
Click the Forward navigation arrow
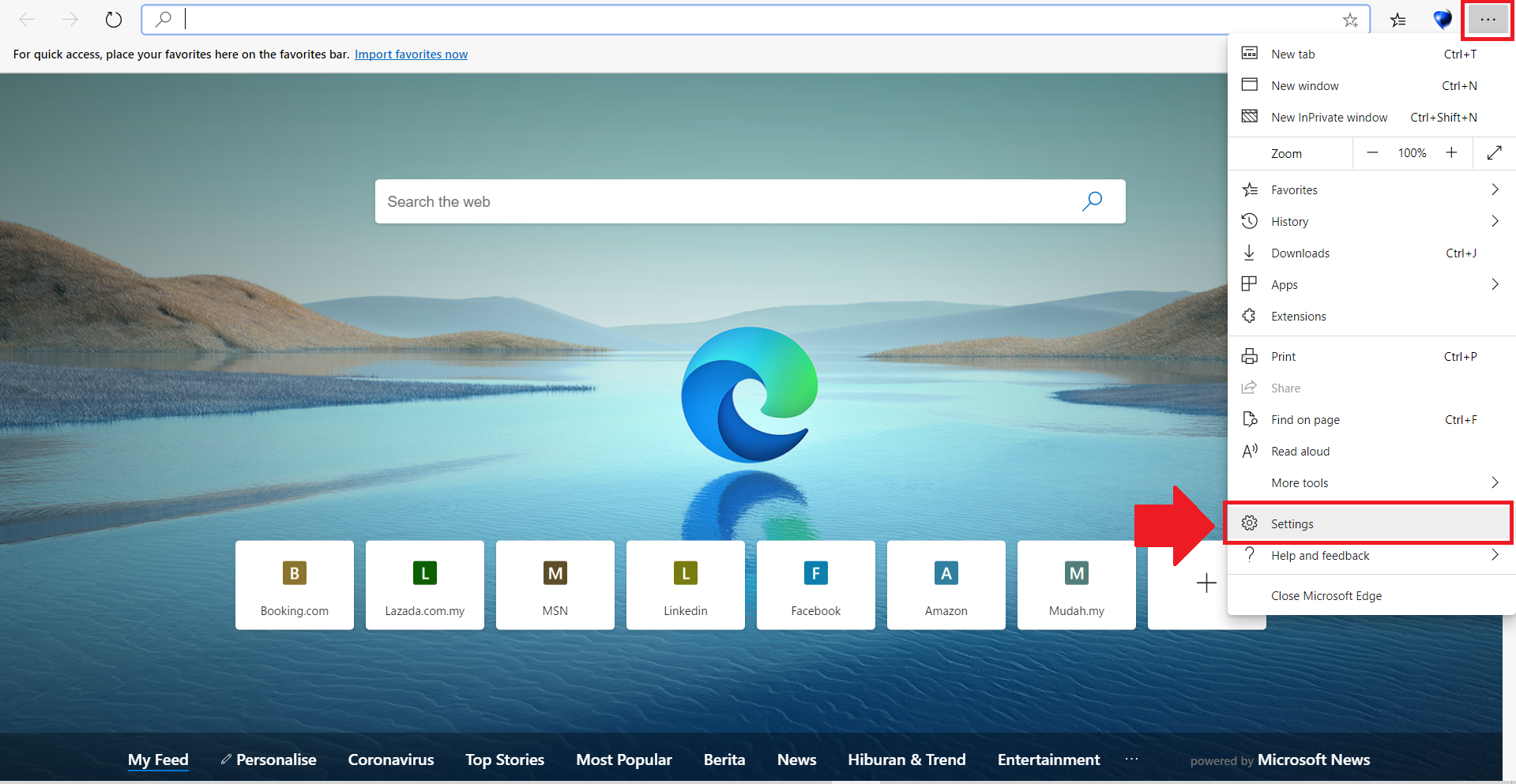(70, 20)
